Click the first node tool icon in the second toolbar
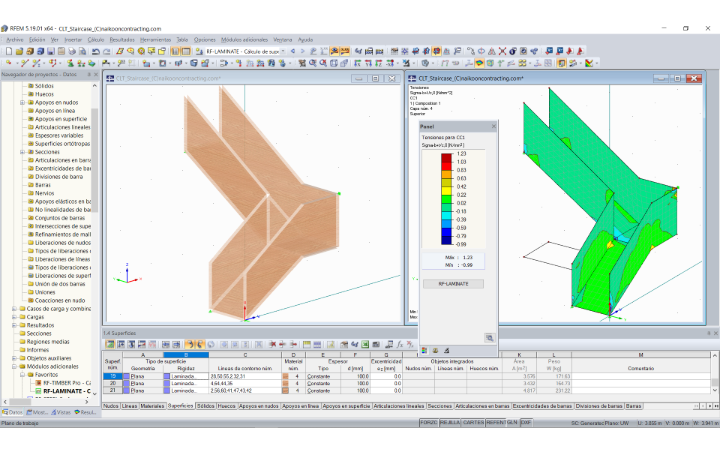720x450 pixels. point(9,63)
